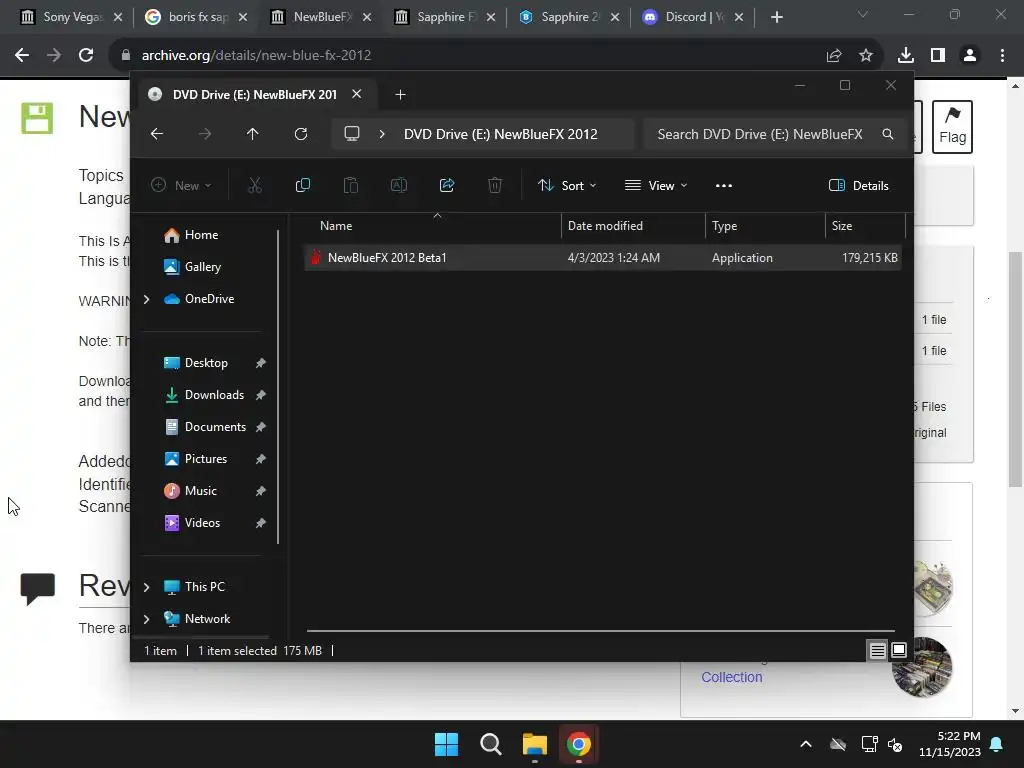Open Chrome side panel icon

pos(938,56)
